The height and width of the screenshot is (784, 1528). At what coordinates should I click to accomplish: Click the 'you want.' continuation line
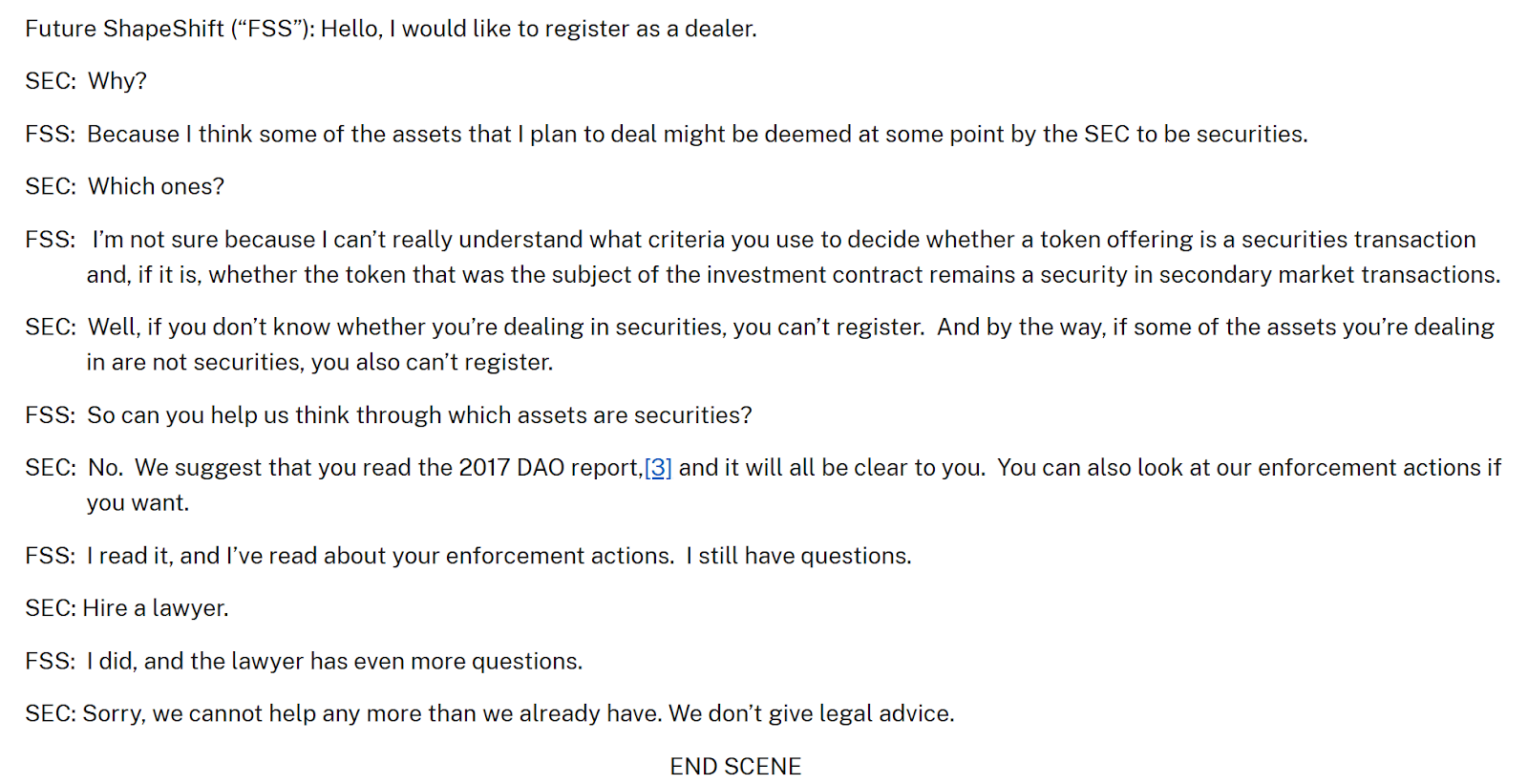(138, 503)
